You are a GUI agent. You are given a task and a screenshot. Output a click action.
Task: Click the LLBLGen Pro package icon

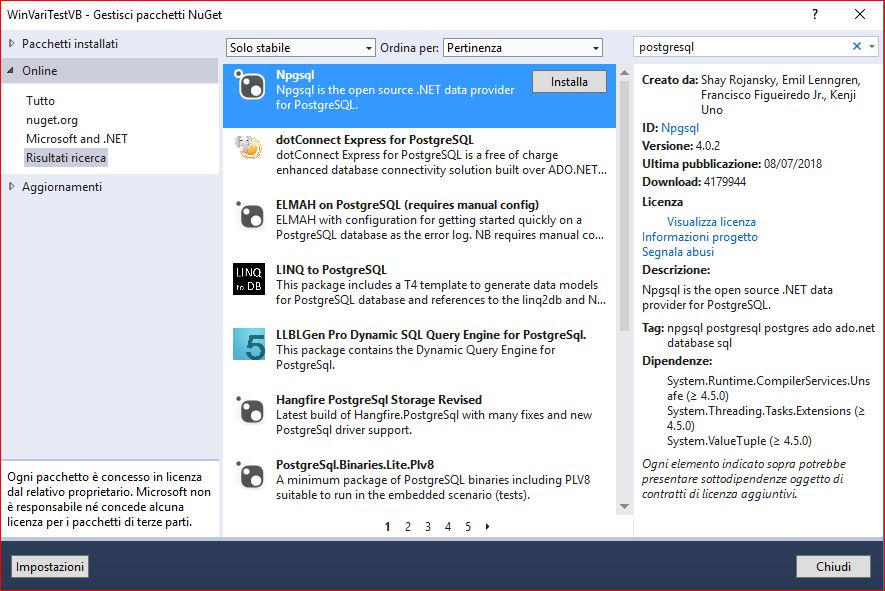tap(249, 344)
